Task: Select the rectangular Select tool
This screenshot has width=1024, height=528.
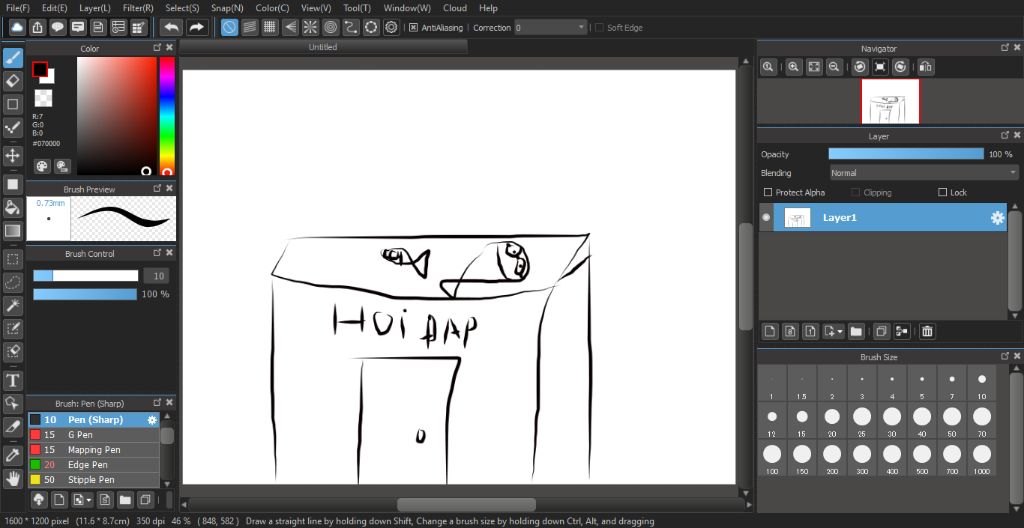Action: click(12, 259)
